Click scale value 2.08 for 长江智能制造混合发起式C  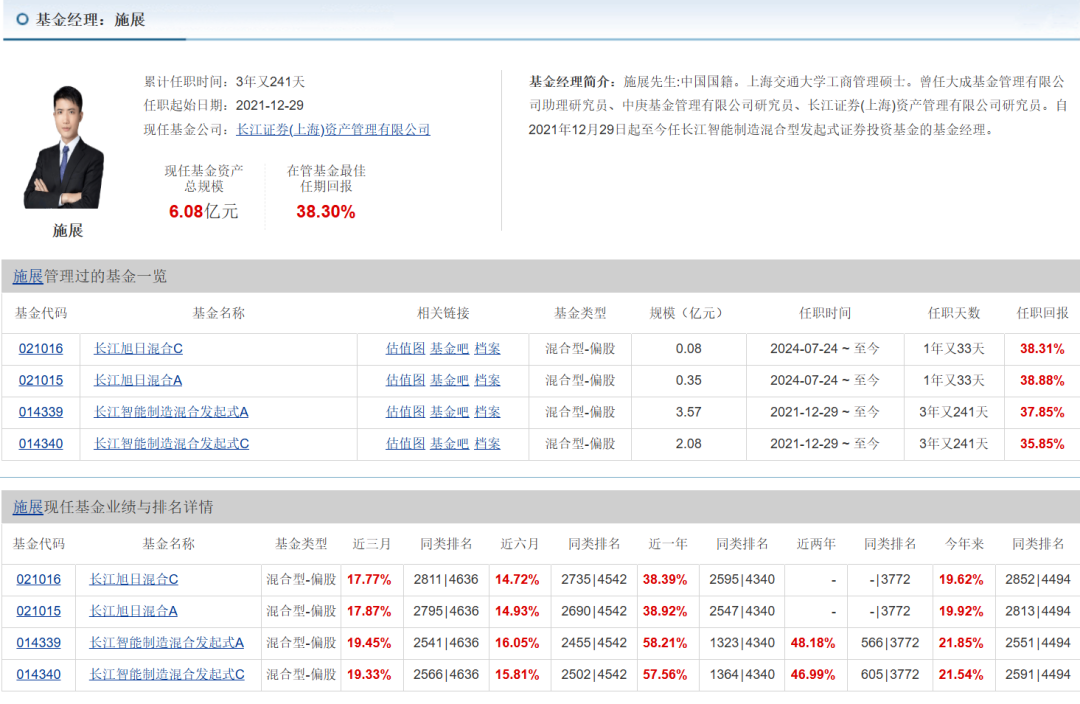point(688,444)
